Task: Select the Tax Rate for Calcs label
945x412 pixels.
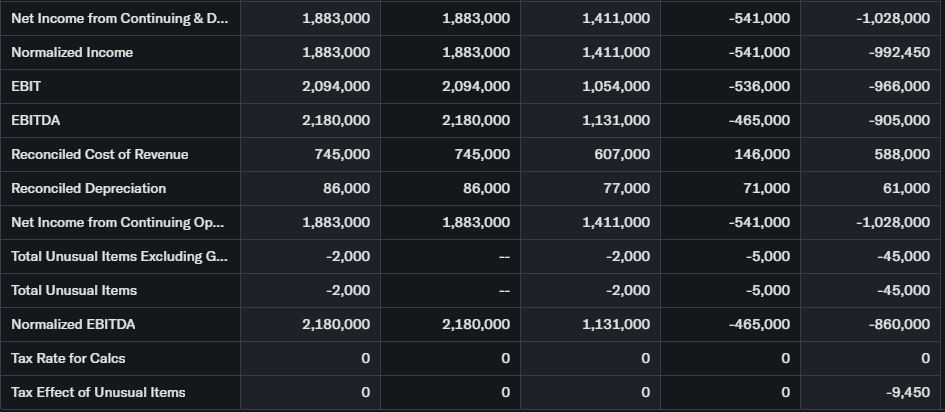Action: click(68, 358)
